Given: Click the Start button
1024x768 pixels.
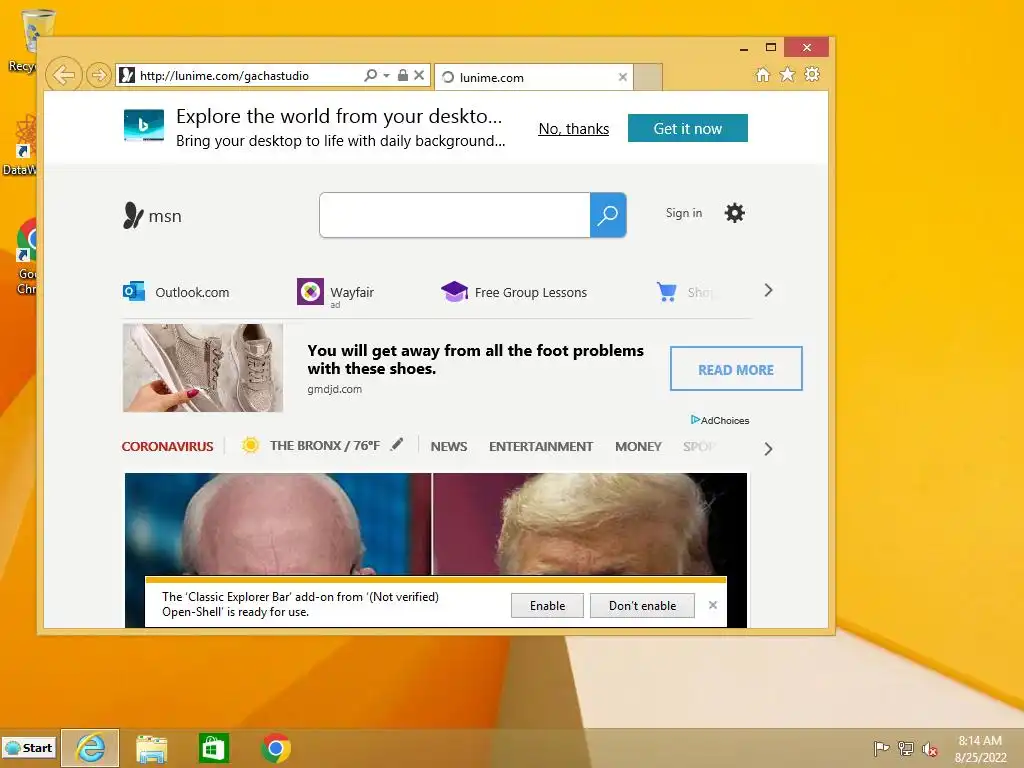Looking at the screenshot, I should 29,748.
